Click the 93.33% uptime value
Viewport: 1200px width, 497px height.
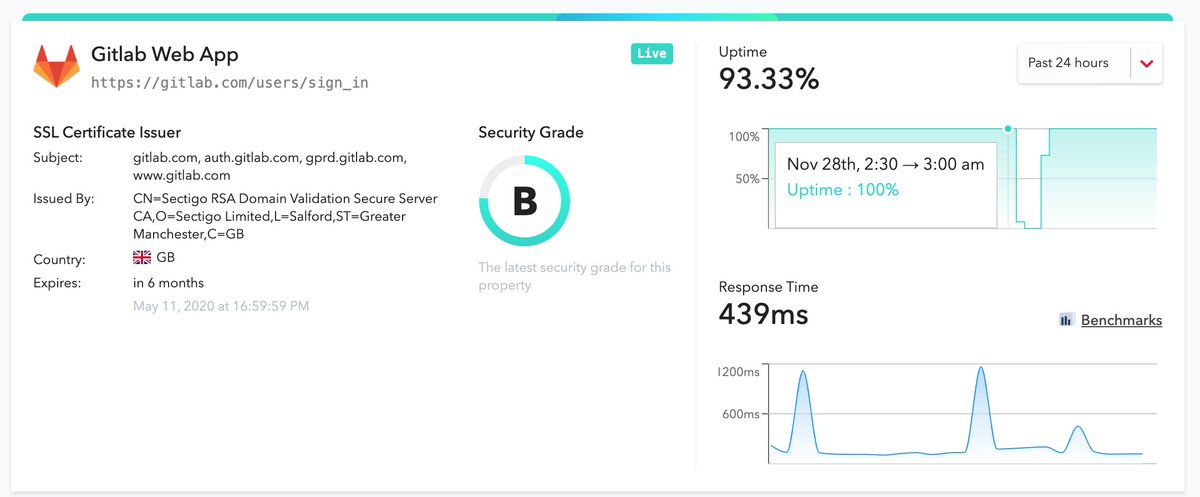tap(769, 78)
